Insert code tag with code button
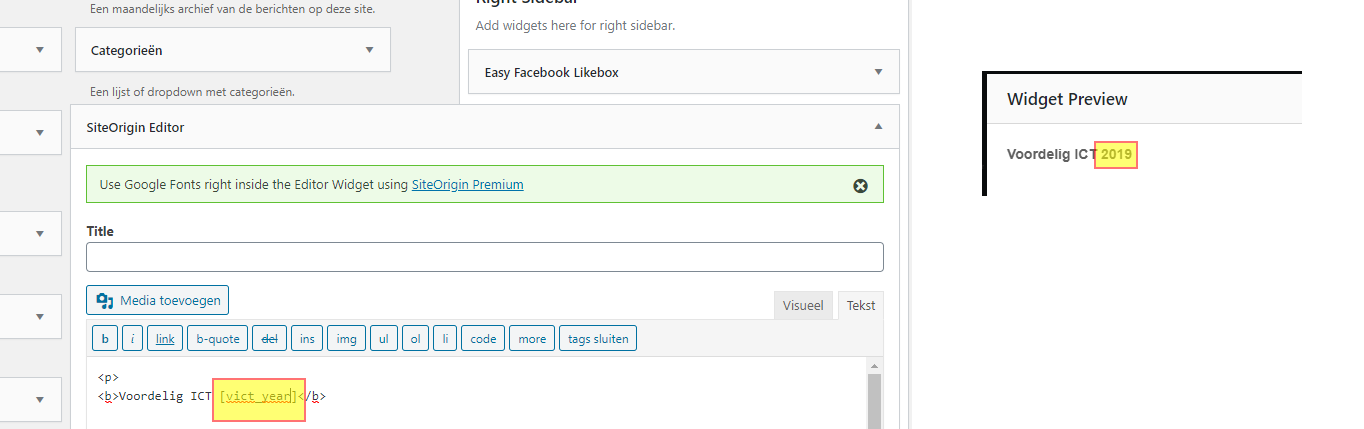1364x429 pixels. 483,339
